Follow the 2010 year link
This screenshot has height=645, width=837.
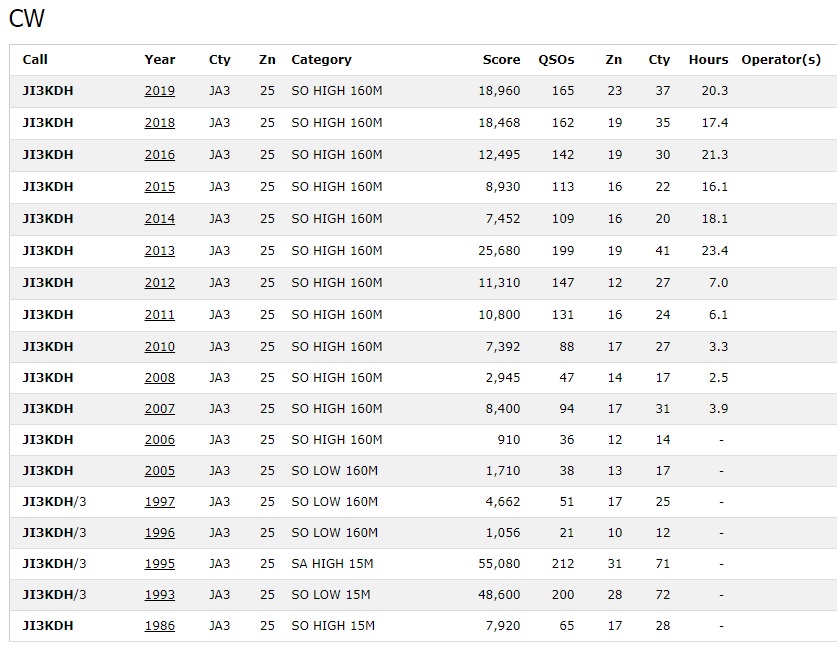(x=160, y=347)
